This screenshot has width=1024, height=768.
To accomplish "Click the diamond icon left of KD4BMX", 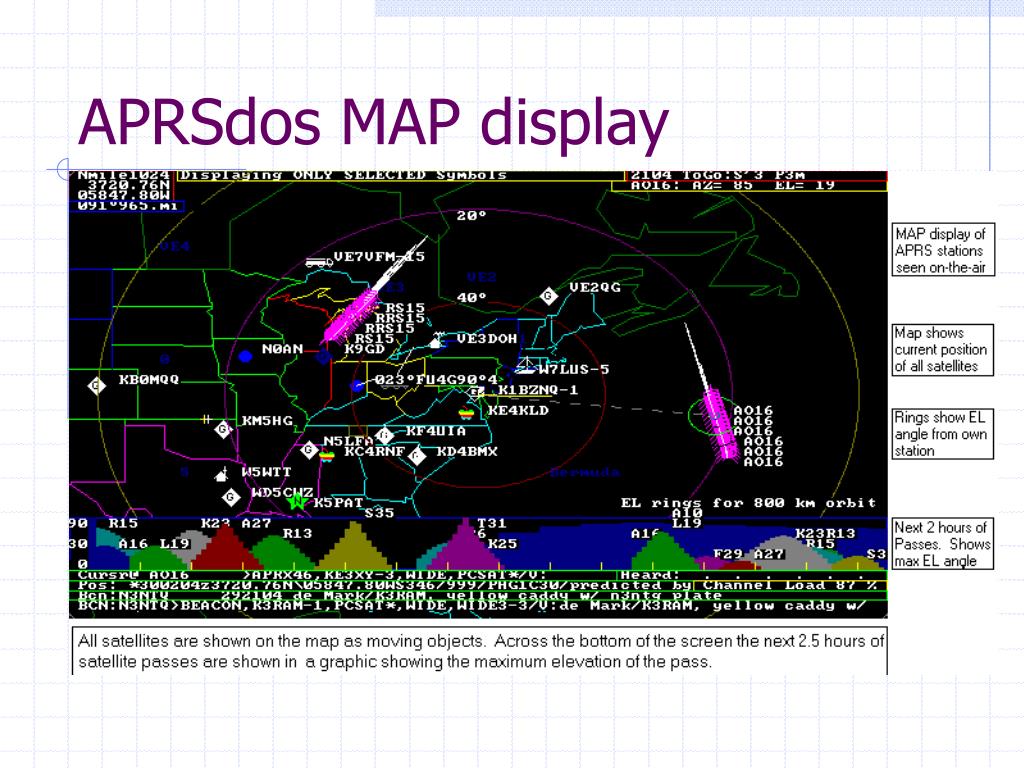I will click(417, 455).
